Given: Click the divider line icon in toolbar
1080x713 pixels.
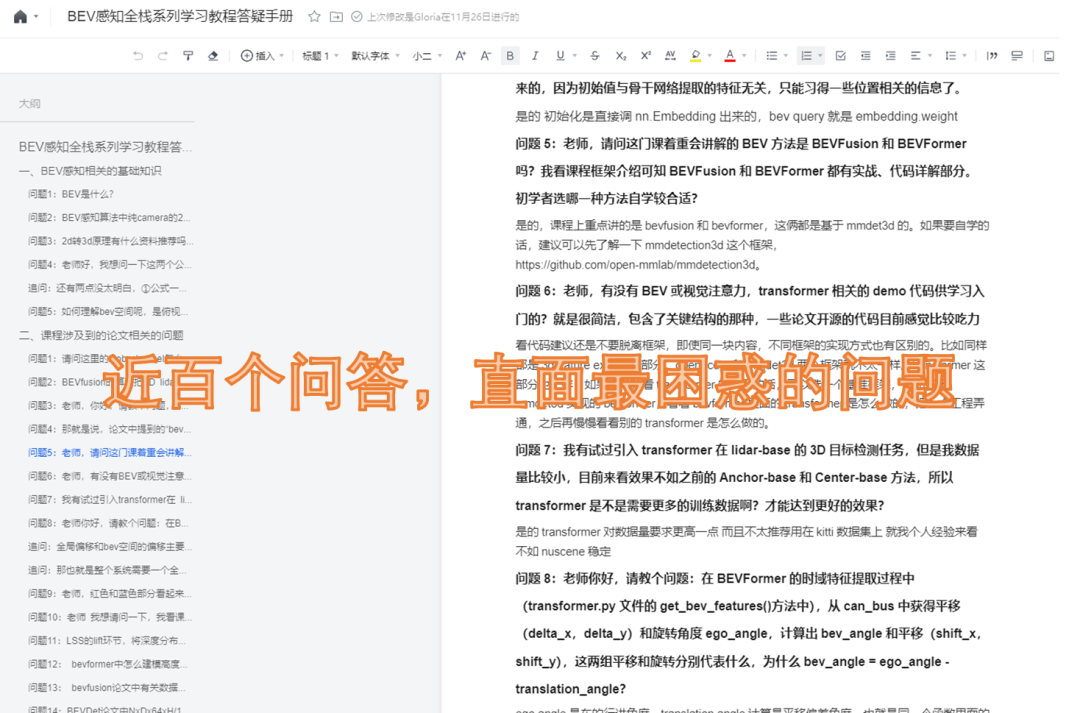Looking at the screenshot, I should (1017, 56).
